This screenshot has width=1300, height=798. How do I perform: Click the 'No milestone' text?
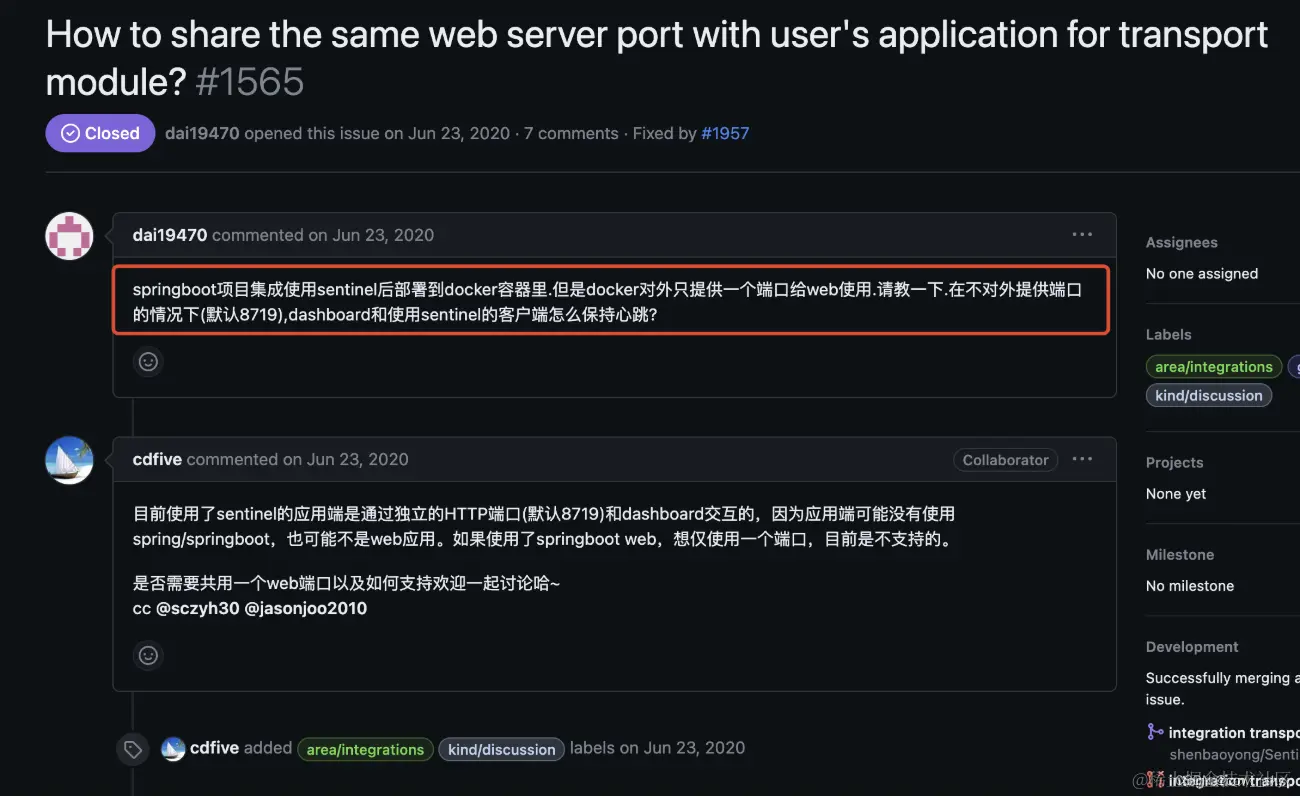pos(1190,585)
